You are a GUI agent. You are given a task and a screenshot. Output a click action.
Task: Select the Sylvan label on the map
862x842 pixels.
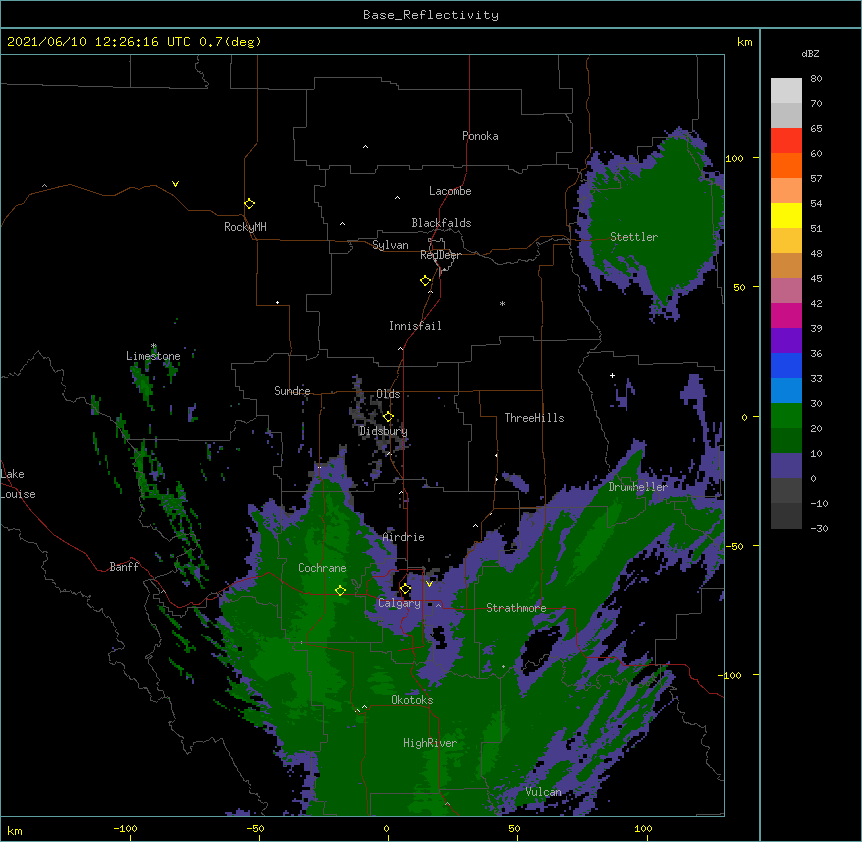tap(390, 245)
